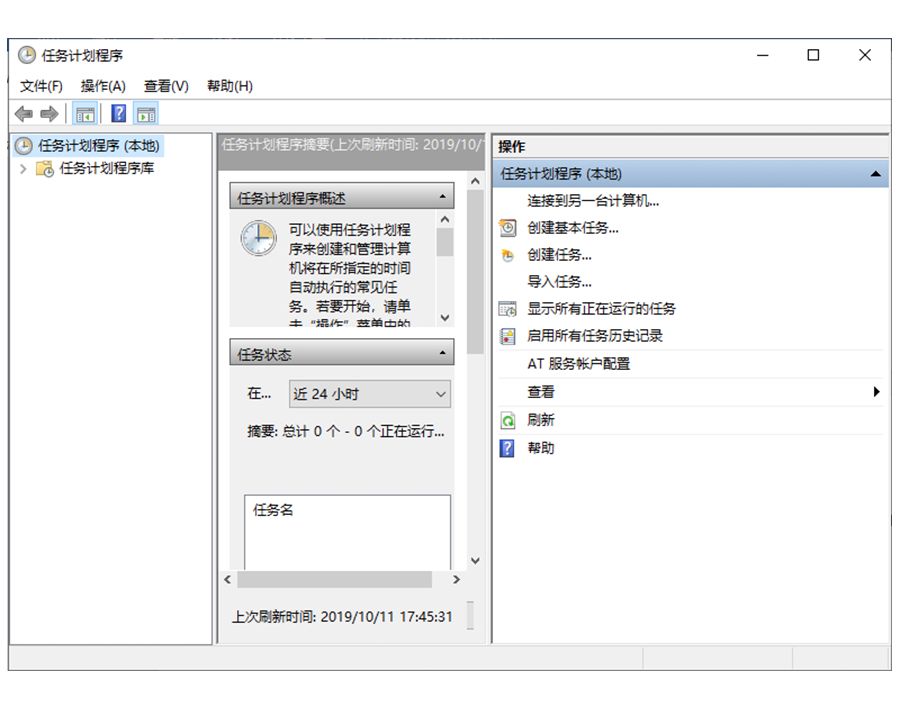Open the 近 24 小时 time range dropdown
Screen dimensions: 900x718
[440, 394]
